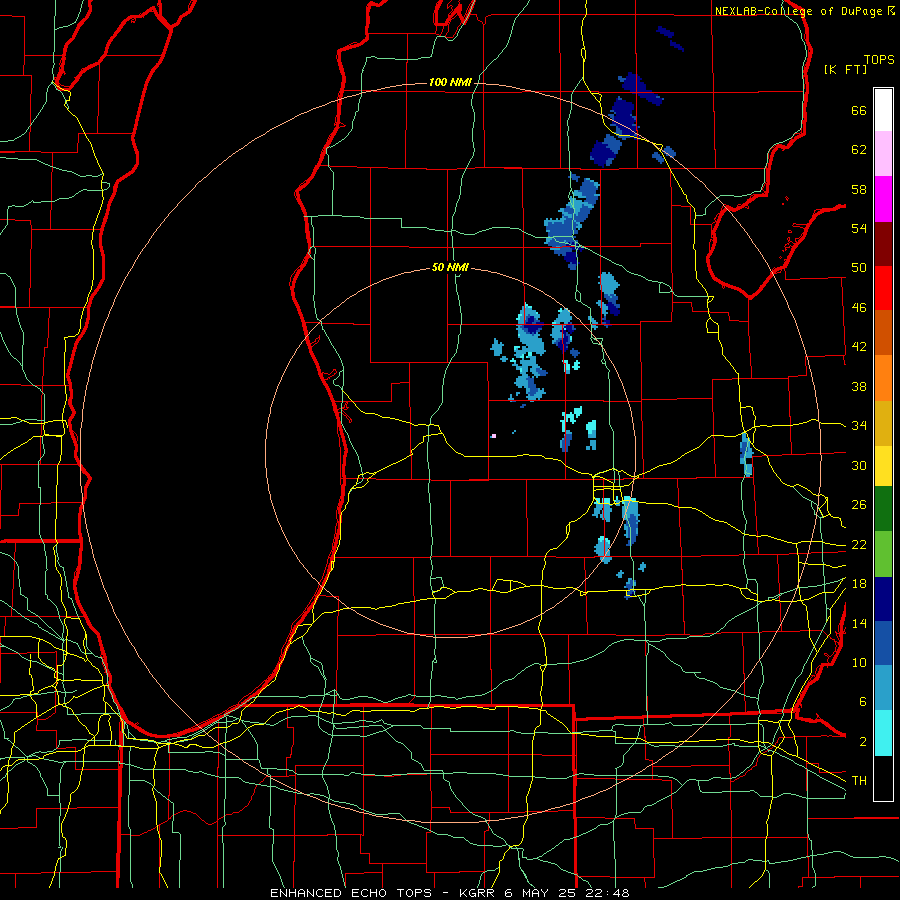Click the "18" legend value
Image resolution: width=900 pixels, height=900 pixels.
pos(859,584)
